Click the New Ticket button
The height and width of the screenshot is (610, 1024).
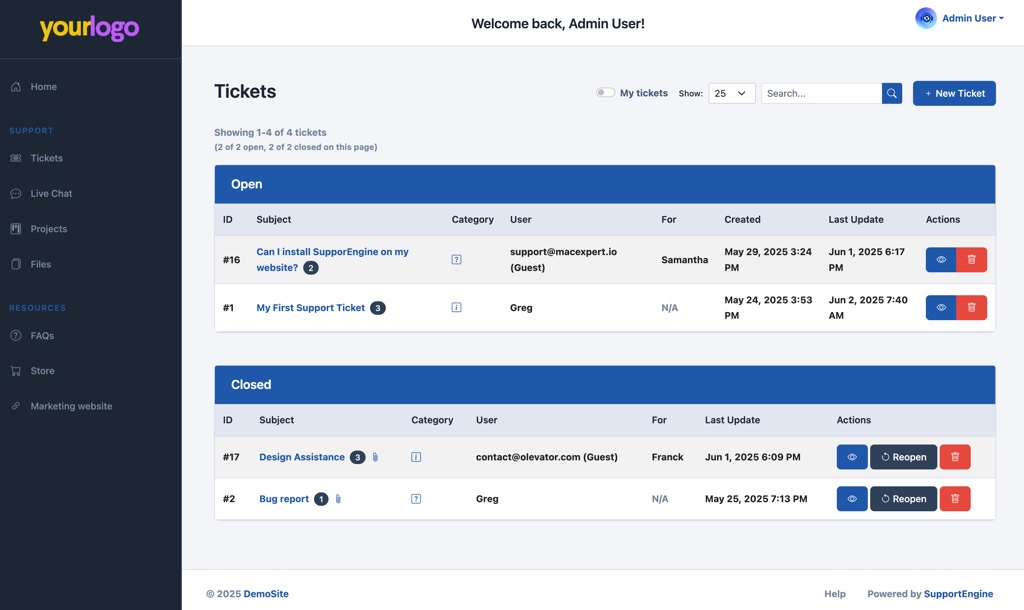click(953, 92)
